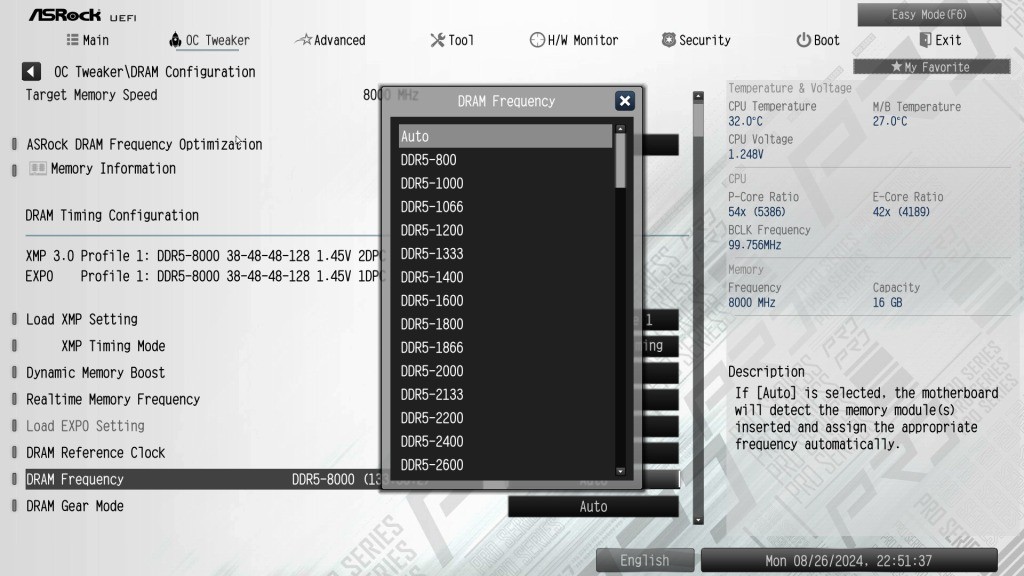Select Auto in DRAM Frequency list
The height and width of the screenshot is (576, 1024).
pos(505,136)
